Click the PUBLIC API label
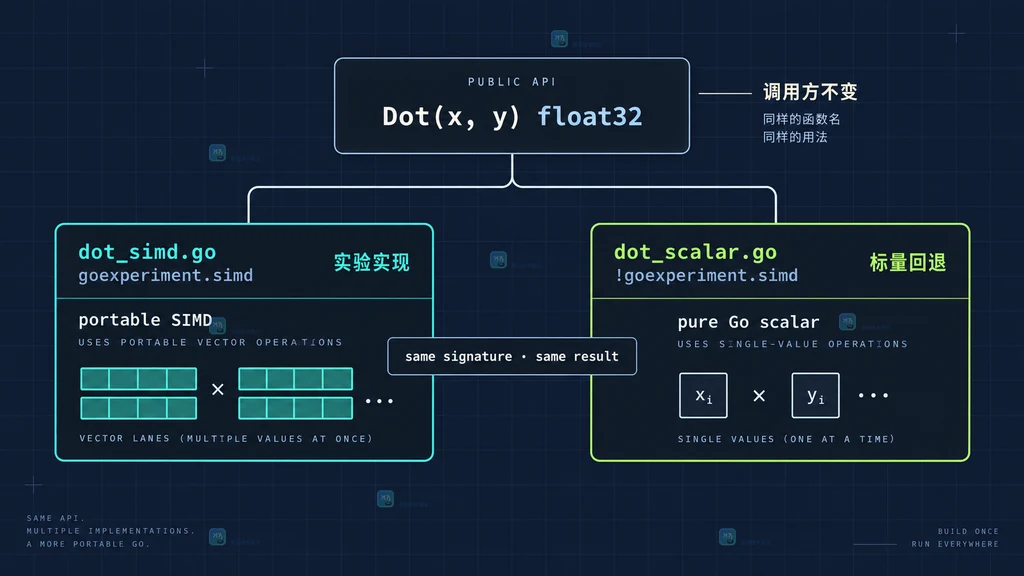The width and height of the screenshot is (1024, 576). pyautogui.click(x=511, y=82)
